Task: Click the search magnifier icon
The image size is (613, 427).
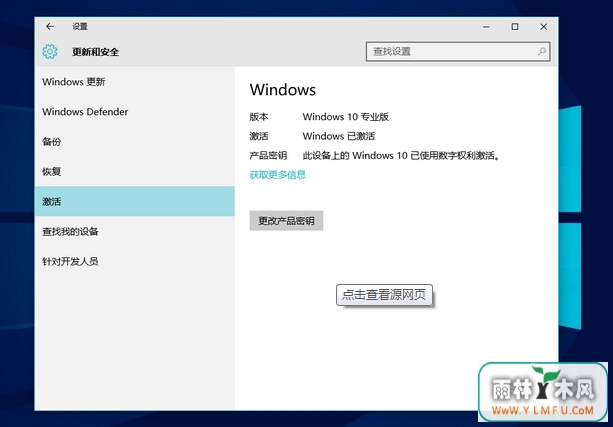Action: pyautogui.click(x=541, y=52)
